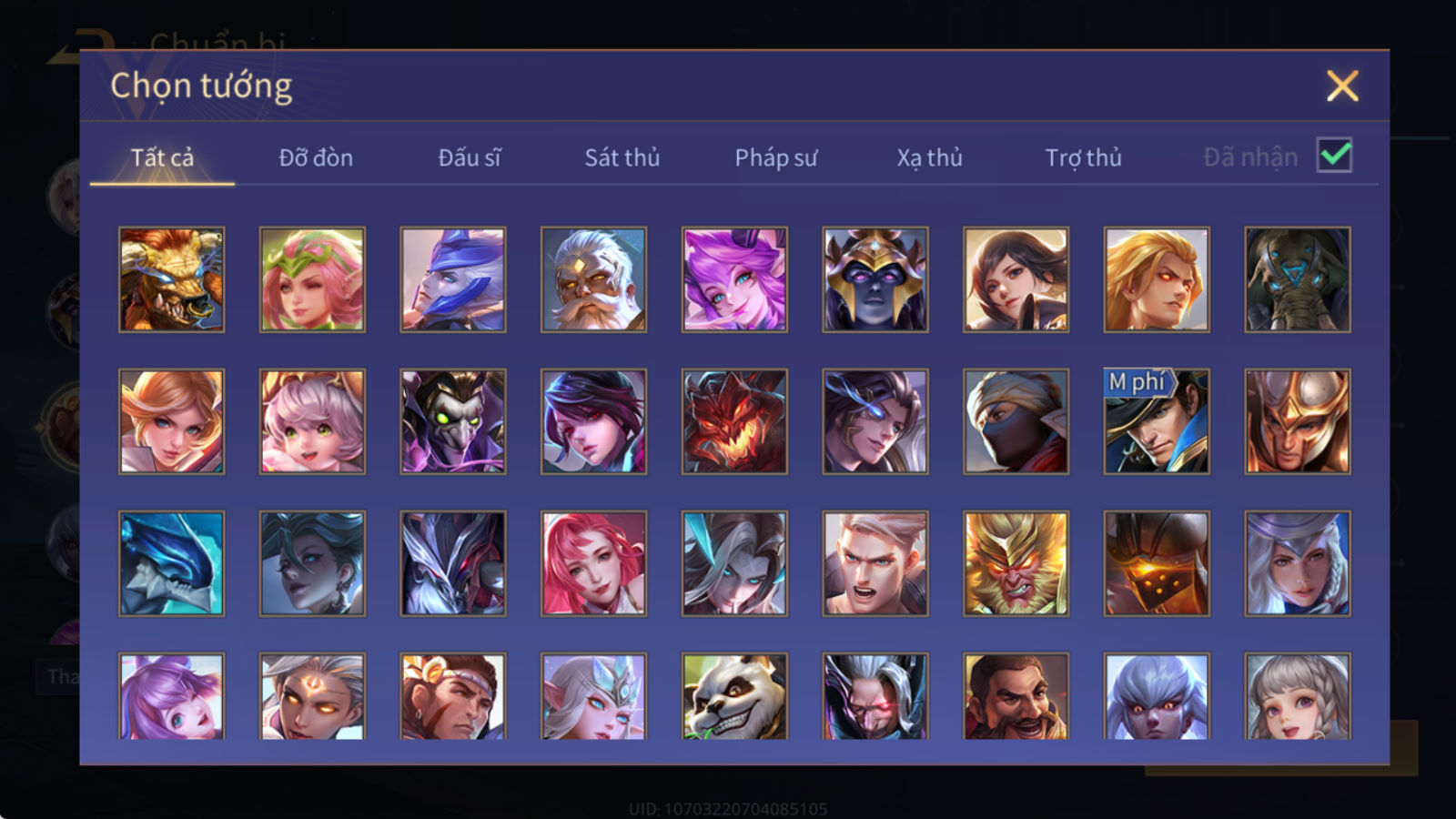Switch to the Đỡ đòn tab
1456x819 pixels.
point(316,157)
